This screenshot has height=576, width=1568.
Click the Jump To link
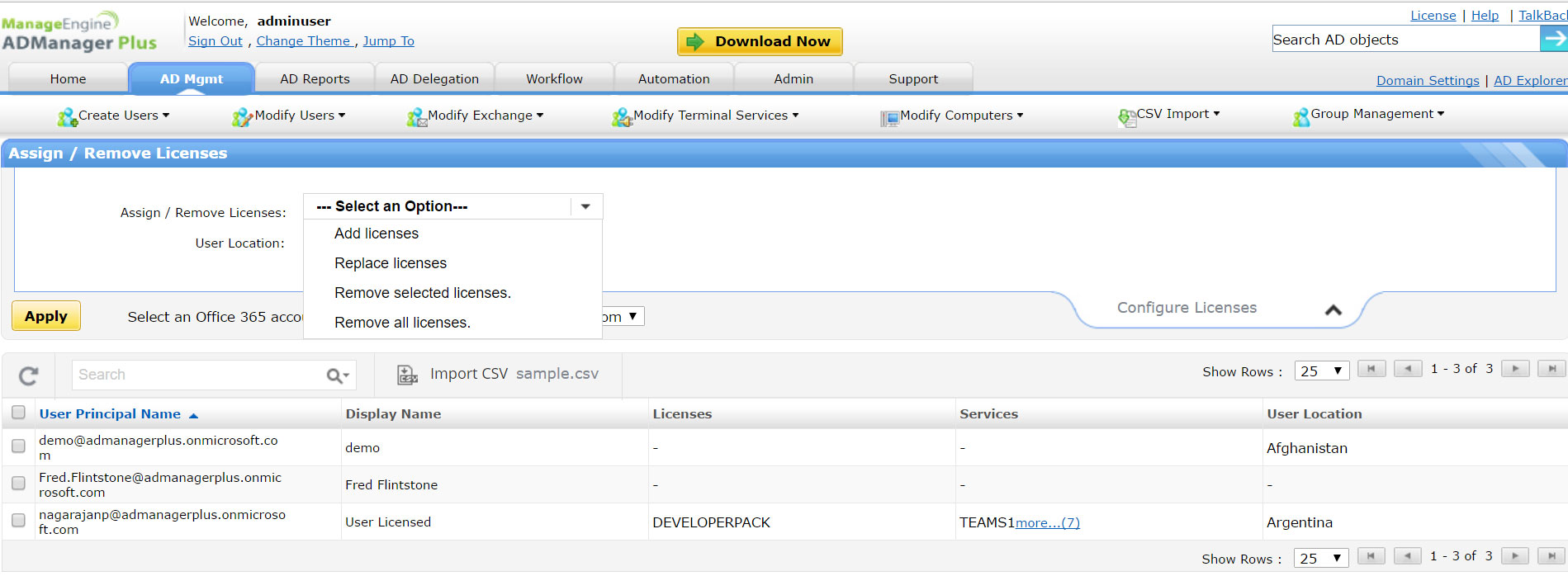(x=389, y=41)
